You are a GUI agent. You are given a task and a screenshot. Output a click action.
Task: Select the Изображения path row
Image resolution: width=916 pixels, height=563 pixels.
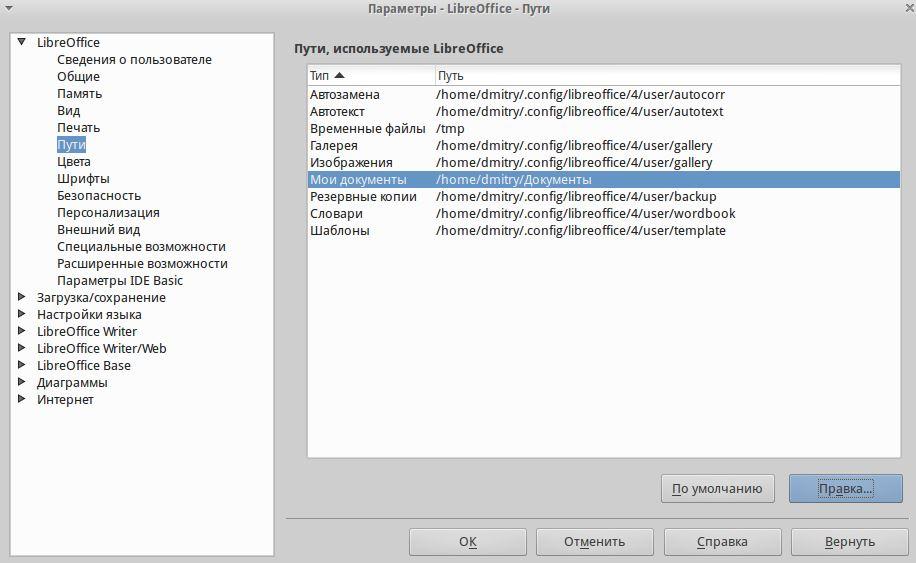603,162
